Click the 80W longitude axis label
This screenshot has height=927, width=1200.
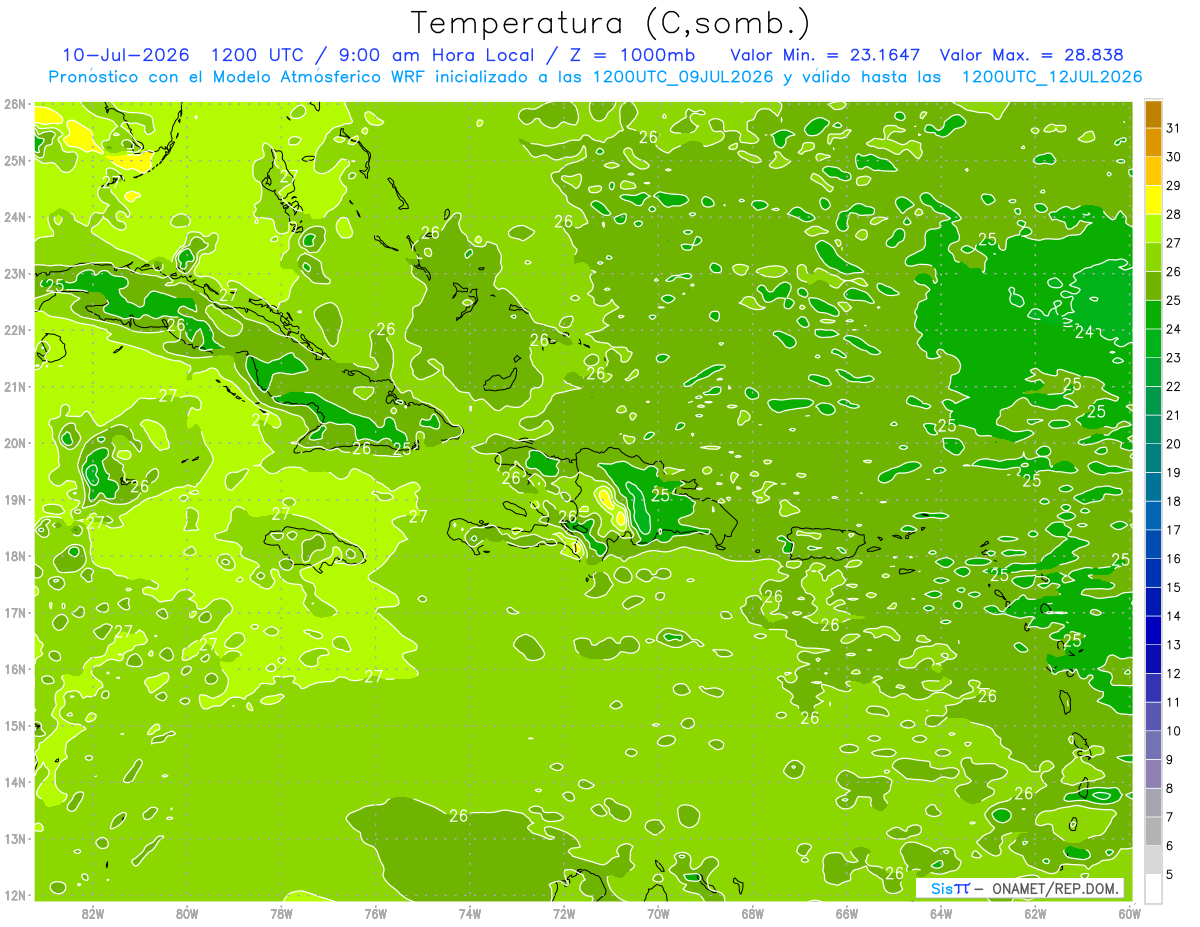(187, 913)
